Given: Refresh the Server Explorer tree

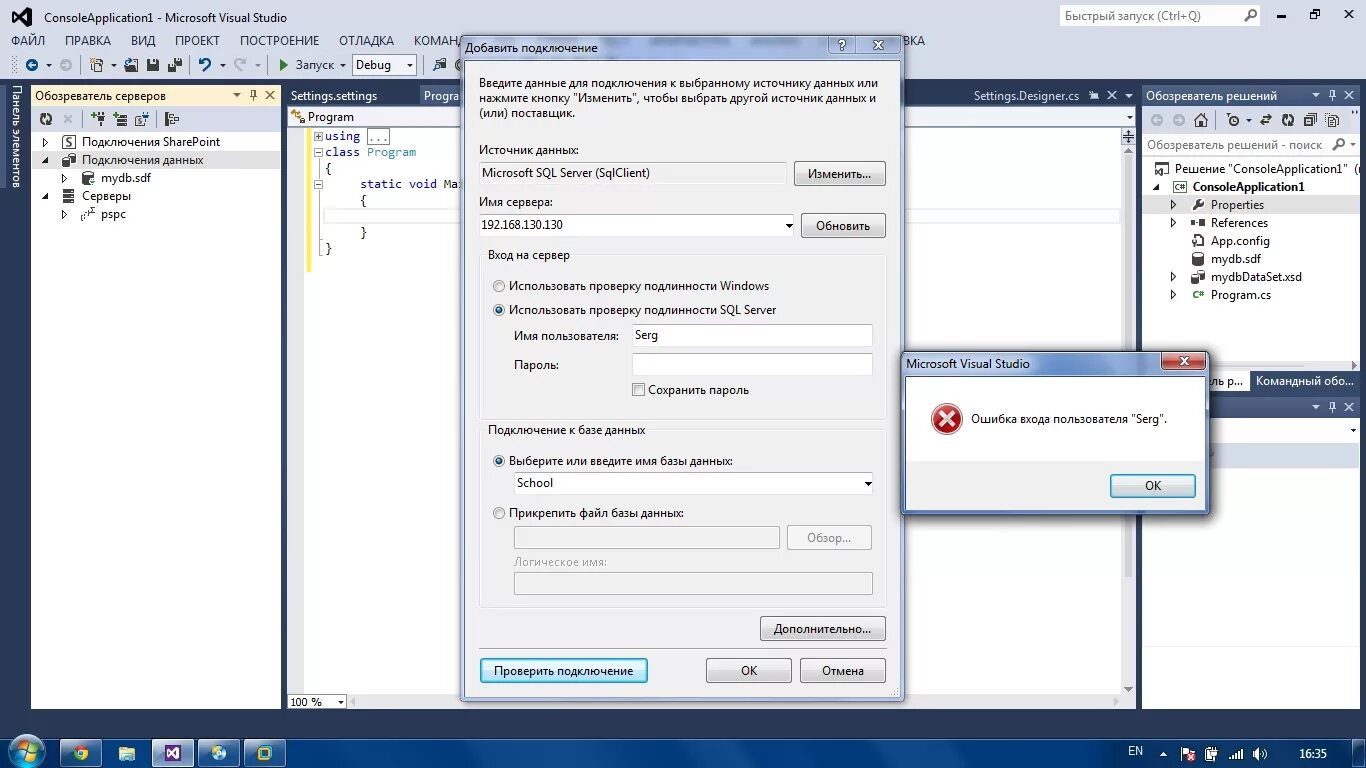Looking at the screenshot, I should click(46, 119).
